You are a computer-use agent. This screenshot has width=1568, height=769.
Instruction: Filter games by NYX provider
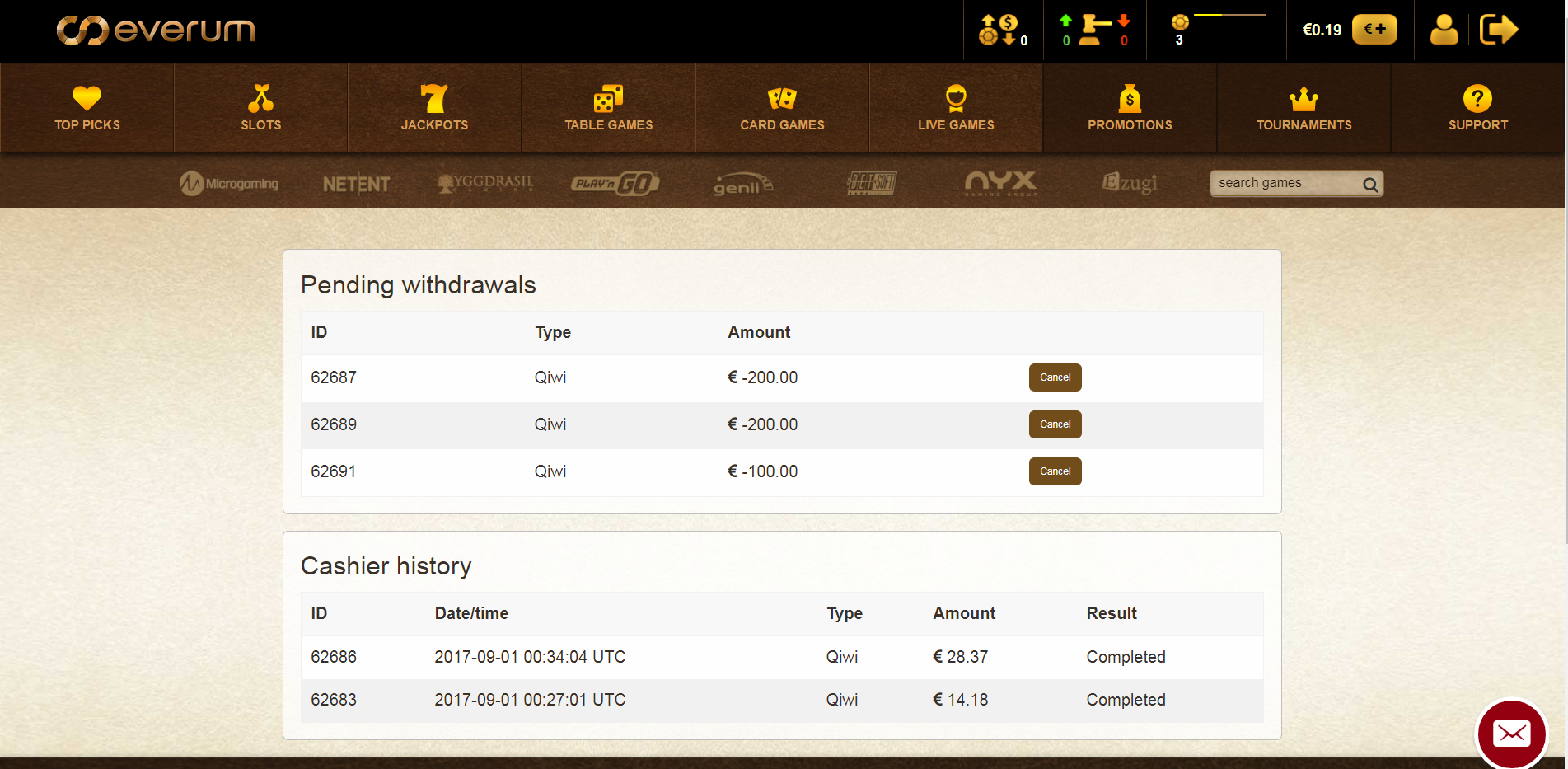click(1001, 183)
